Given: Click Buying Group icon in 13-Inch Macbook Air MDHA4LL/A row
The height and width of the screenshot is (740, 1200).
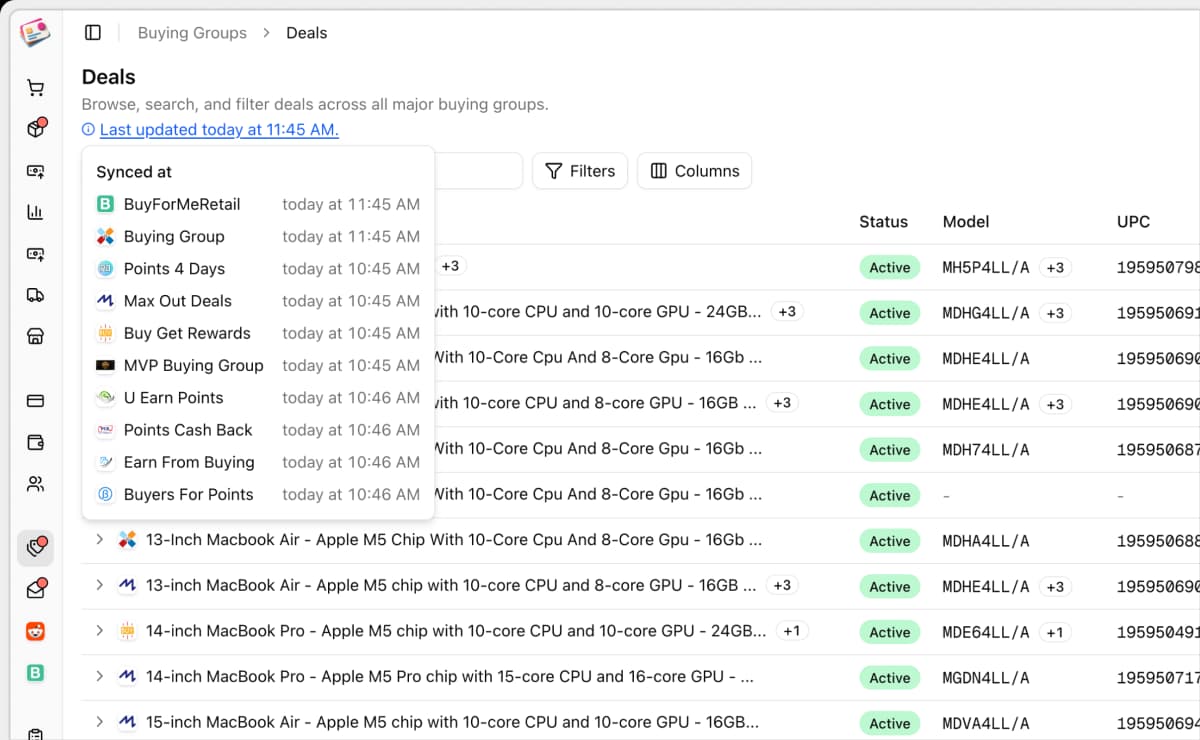Looking at the screenshot, I should (x=127, y=540).
